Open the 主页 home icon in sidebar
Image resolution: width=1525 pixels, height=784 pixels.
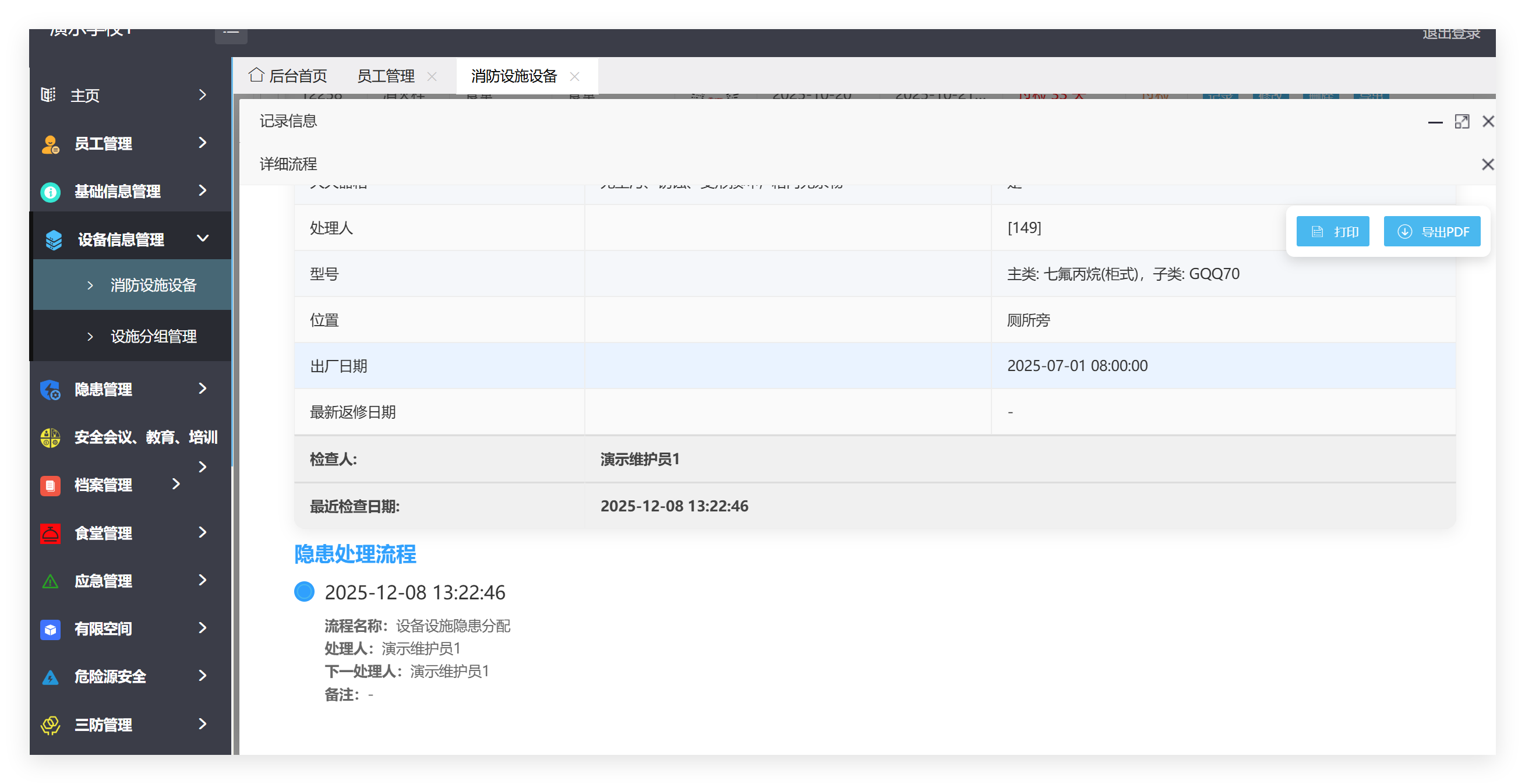(x=50, y=95)
